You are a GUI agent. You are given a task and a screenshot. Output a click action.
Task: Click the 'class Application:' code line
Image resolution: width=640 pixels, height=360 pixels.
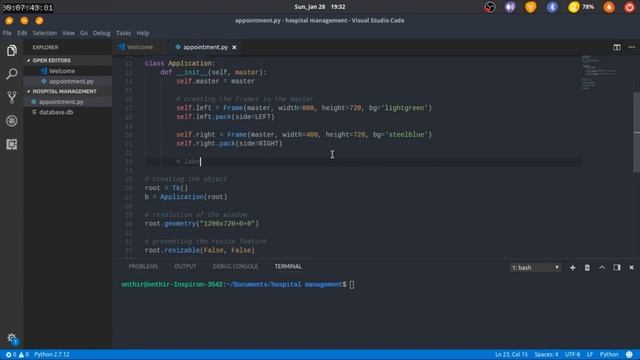click(180, 64)
